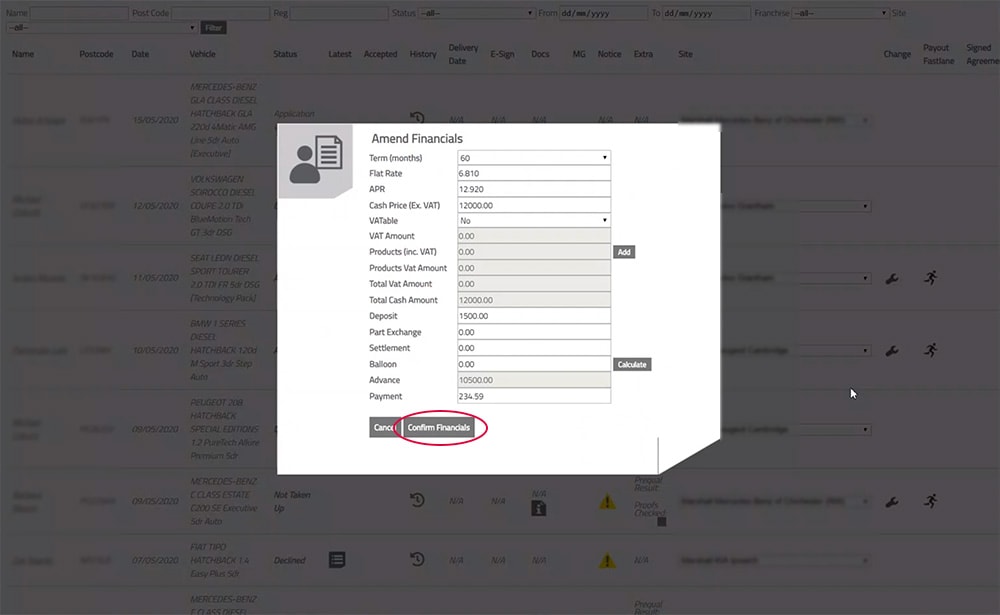Click Add next to Products (inc. VAT)
Image resolution: width=1000 pixels, height=615 pixels.
624,252
